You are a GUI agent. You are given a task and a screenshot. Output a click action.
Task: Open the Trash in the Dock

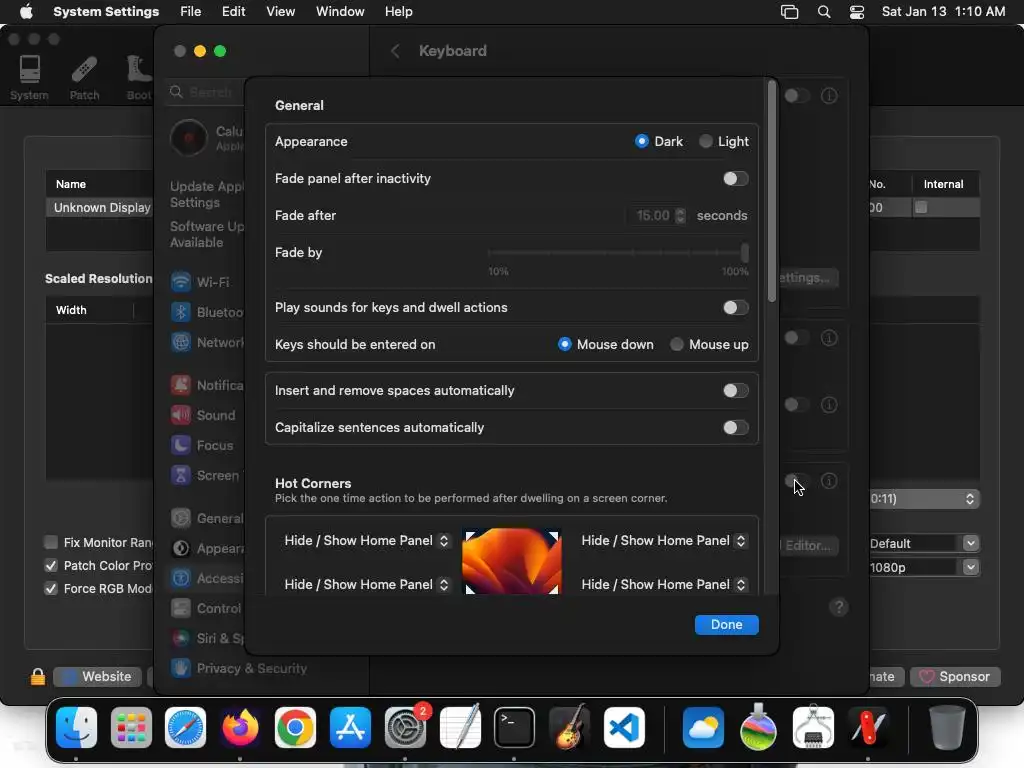(947, 727)
